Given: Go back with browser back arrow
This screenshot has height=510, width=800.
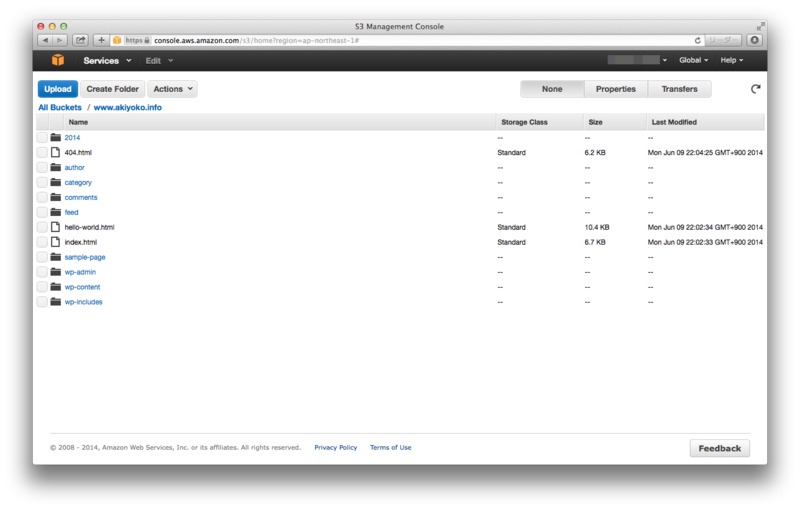Looking at the screenshot, I should pyautogui.click(x=45, y=40).
